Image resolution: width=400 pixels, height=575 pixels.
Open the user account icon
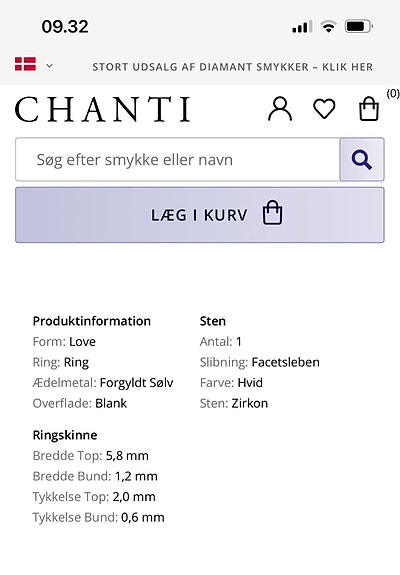280,109
